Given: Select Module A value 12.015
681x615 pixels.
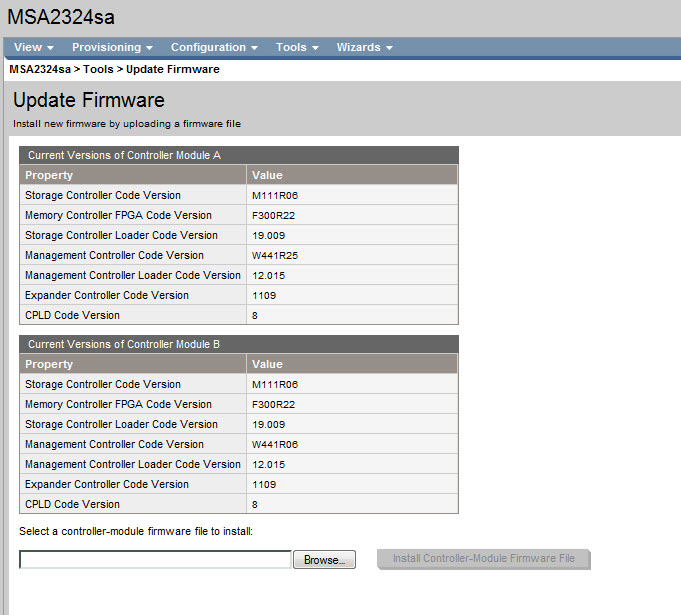Looking at the screenshot, I should tap(268, 275).
